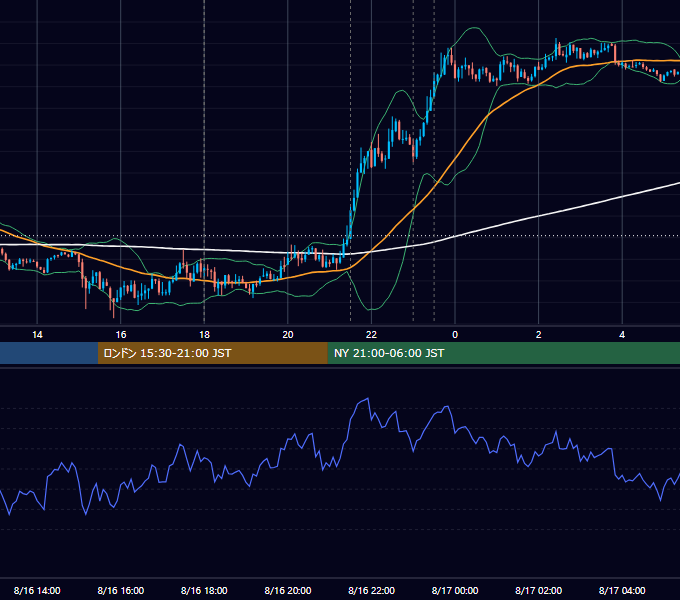
Task: Click the ロンドン 15:30-21:00 JST session bar
Action: (x=212, y=353)
